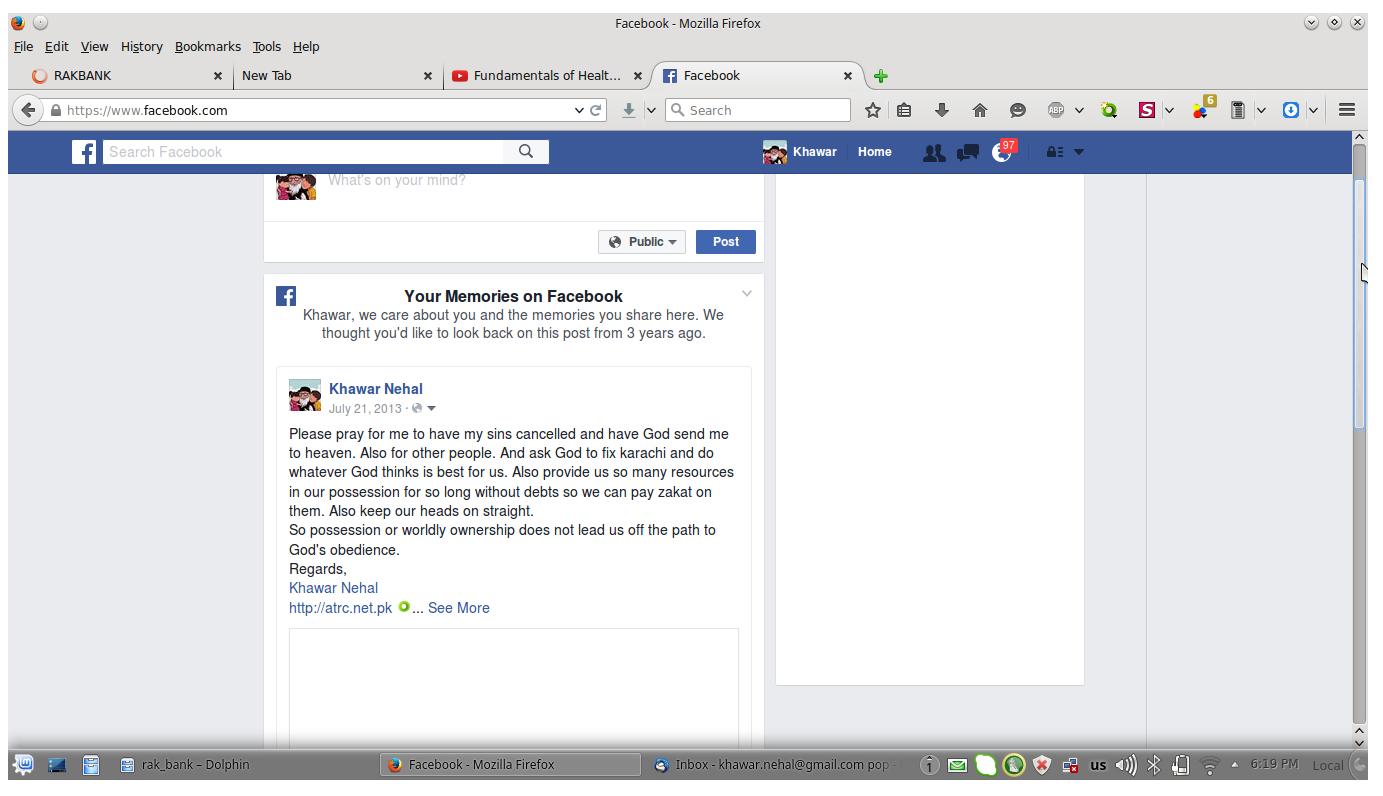Open the Facebook account menu arrow
The width and height of the screenshot is (1383, 796).
pyautogui.click(x=1078, y=152)
